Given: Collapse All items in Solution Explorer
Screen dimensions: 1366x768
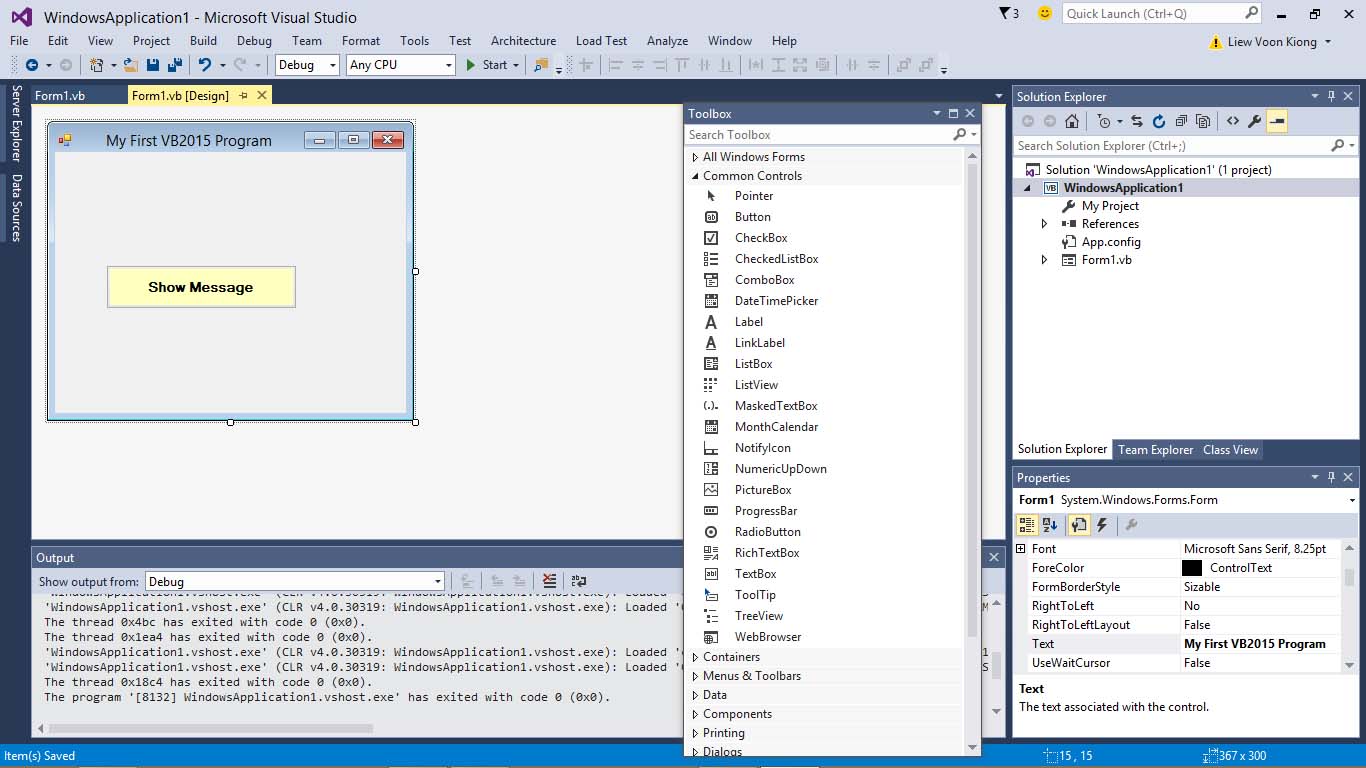Looking at the screenshot, I should 1182,121.
